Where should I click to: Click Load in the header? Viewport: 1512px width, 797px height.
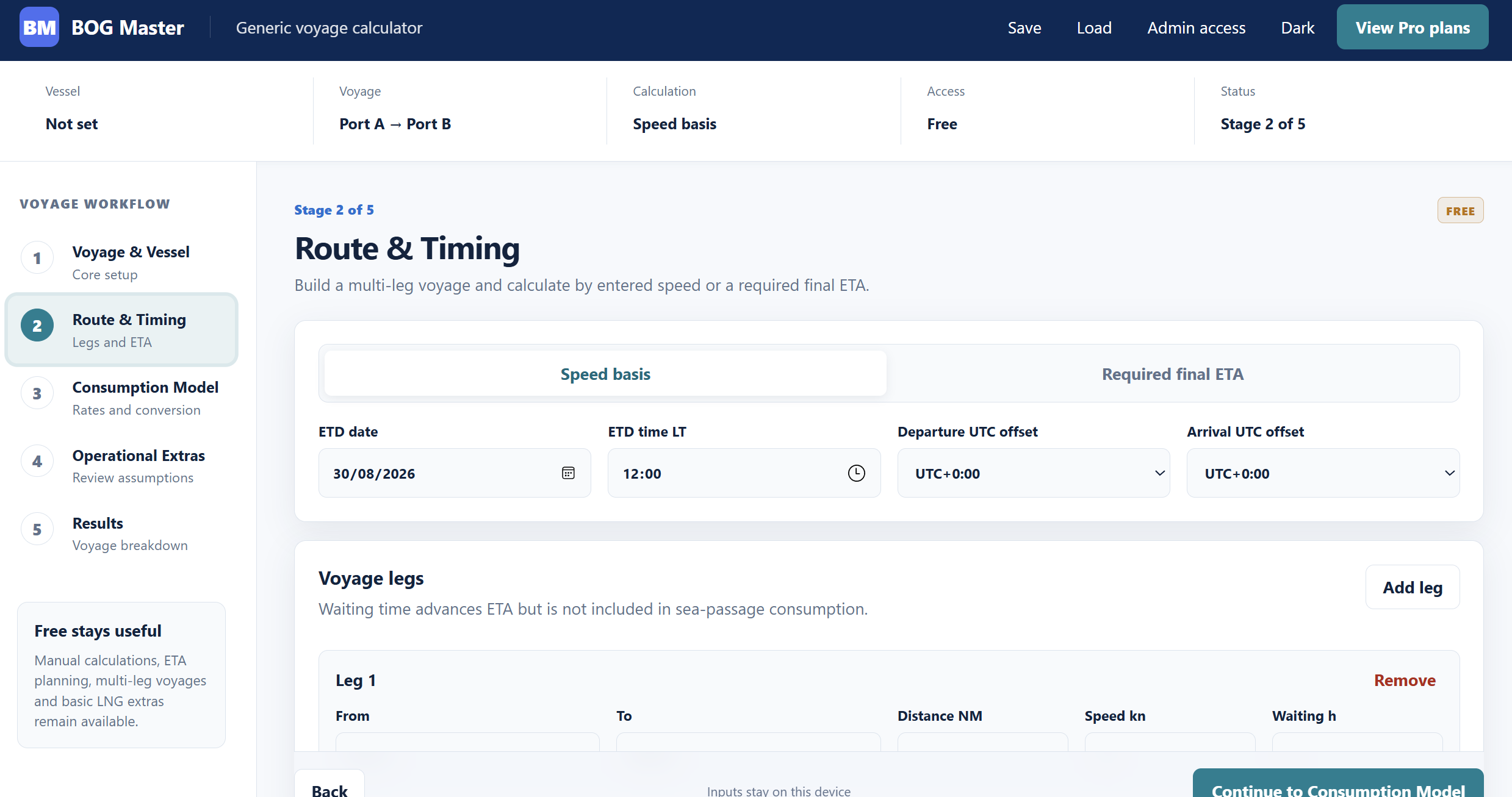click(x=1094, y=28)
